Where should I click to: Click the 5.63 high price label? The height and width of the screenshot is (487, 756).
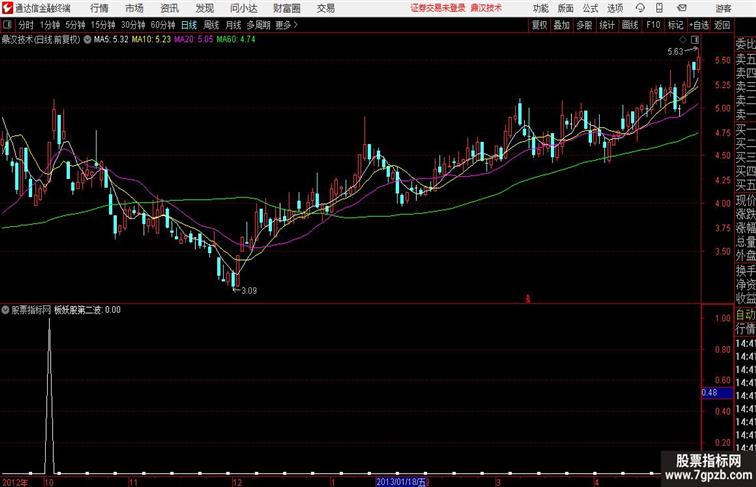pos(675,52)
